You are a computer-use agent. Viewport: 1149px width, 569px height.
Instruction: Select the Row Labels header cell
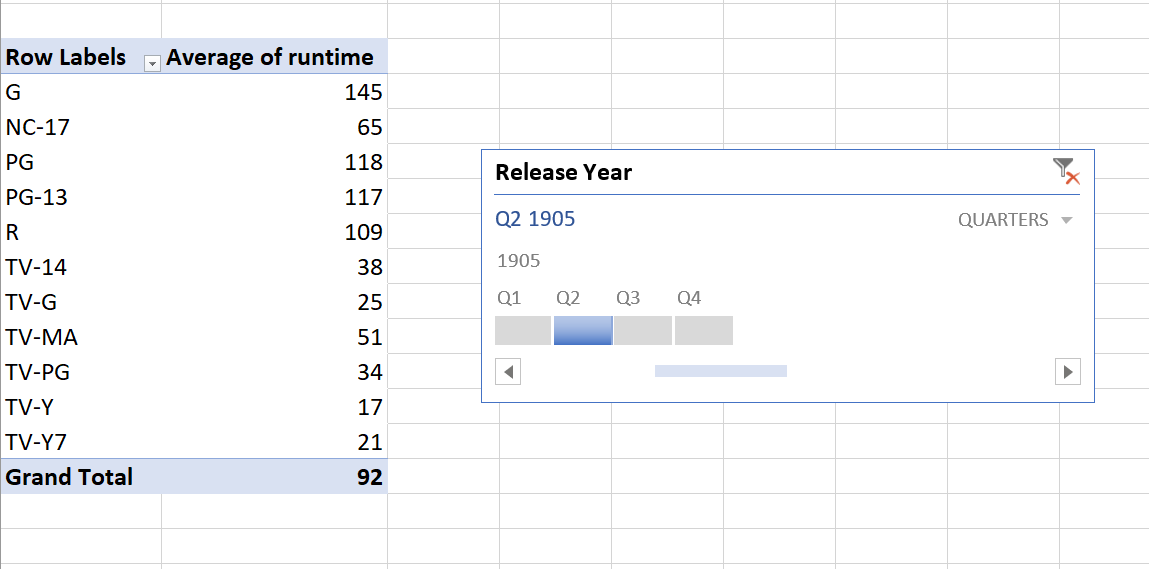pyautogui.click(x=81, y=56)
